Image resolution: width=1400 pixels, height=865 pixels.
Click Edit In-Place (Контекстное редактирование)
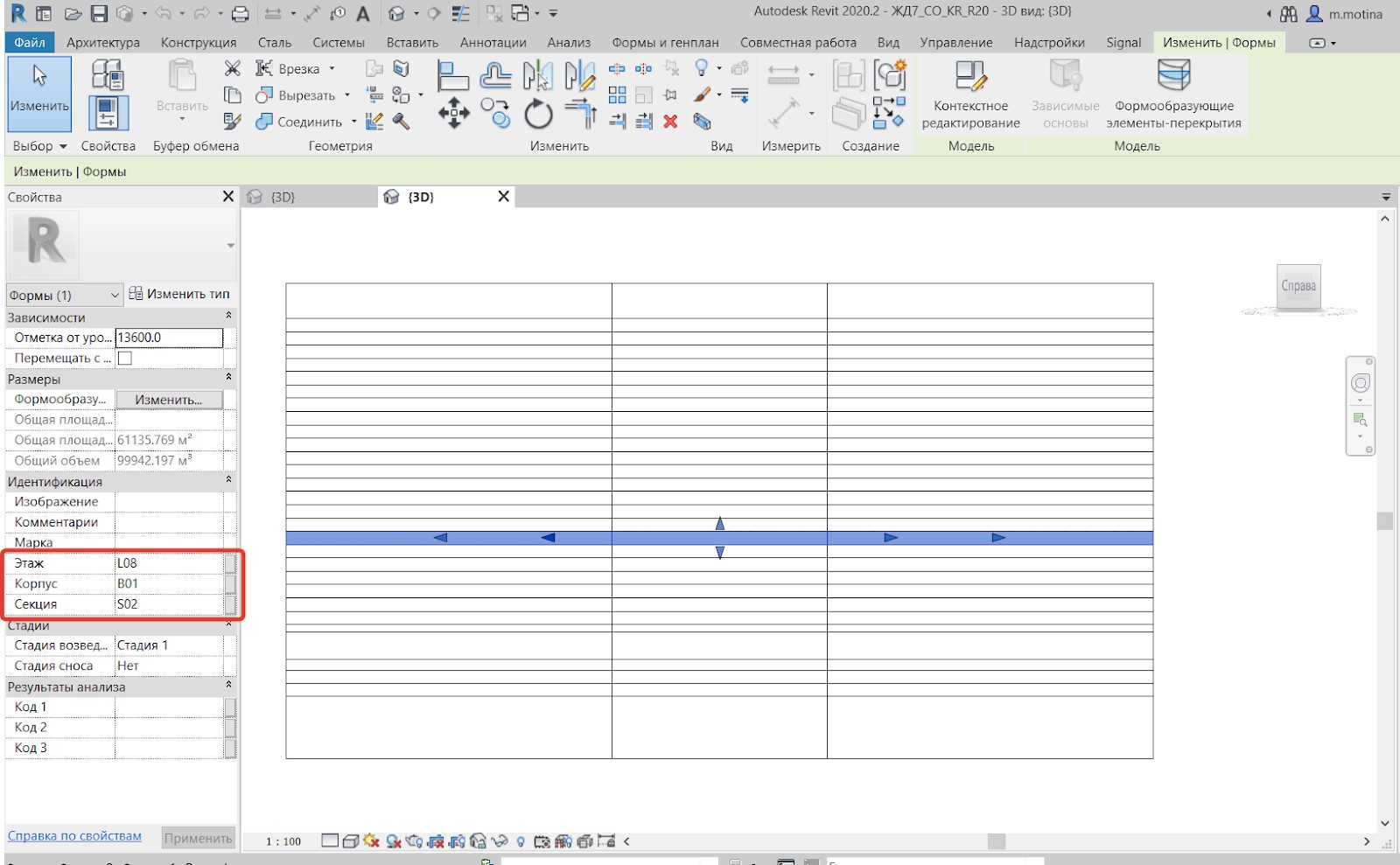coord(970,94)
